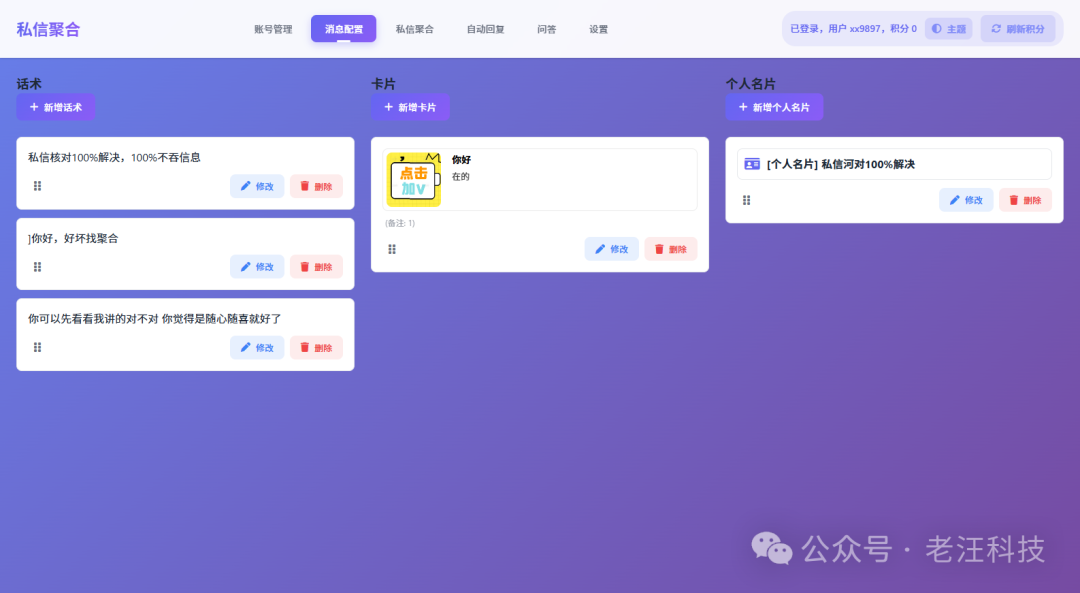Edit the 你好 card
This screenshot has width=1080, height=593.
click(x=612, y=249)
